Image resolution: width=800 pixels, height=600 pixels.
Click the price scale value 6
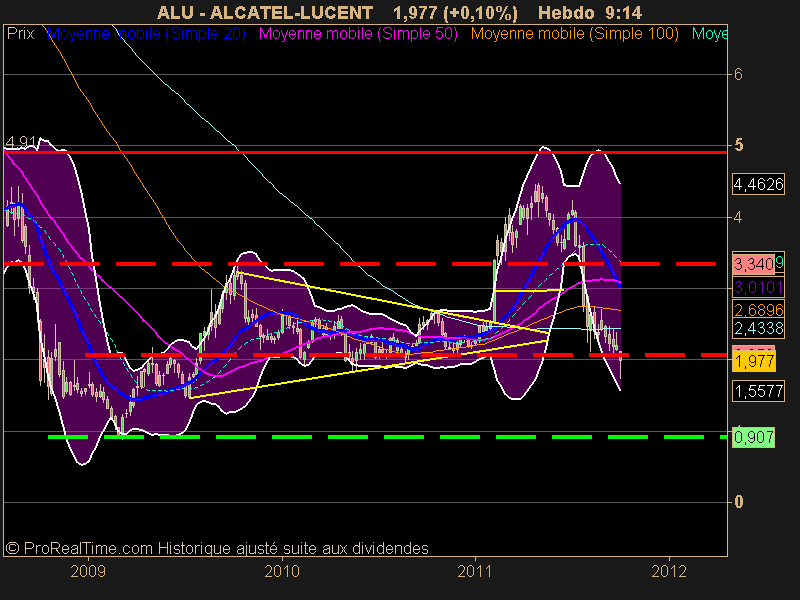(738, 74)
